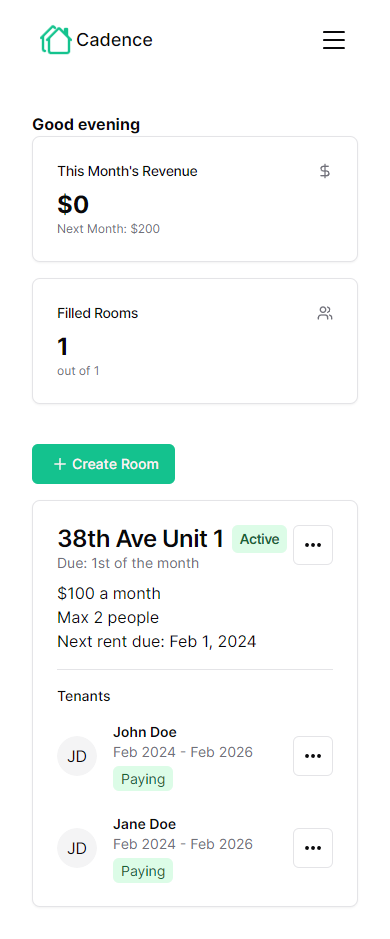Image resolution: width=390 pixels, height=939 pixels.
Task: Click Jane Doe's tenant name
Action: [145, 824]
